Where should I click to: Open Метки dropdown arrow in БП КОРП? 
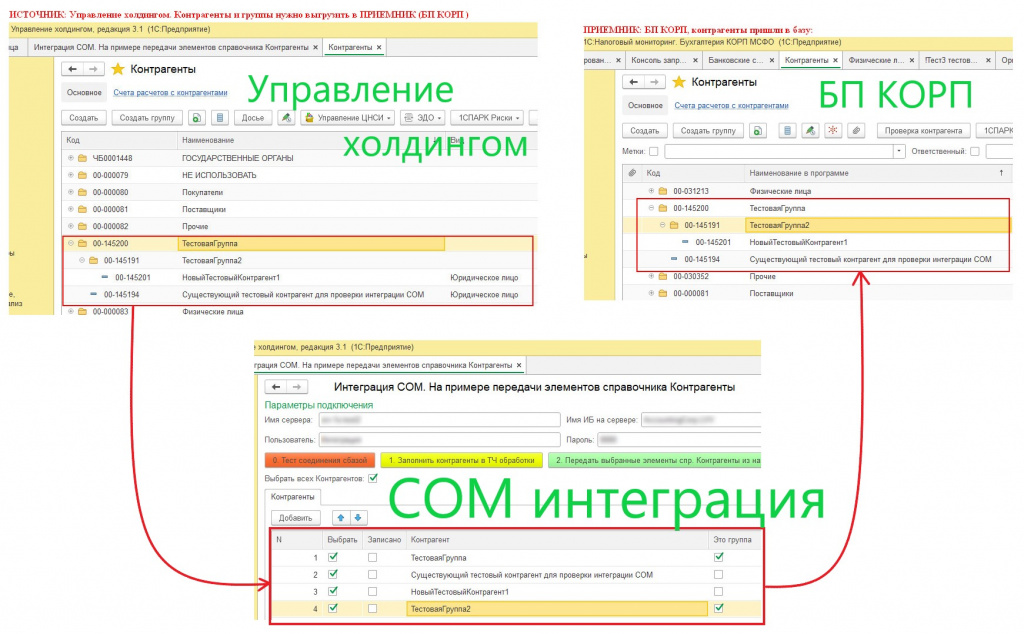point(899,151)
